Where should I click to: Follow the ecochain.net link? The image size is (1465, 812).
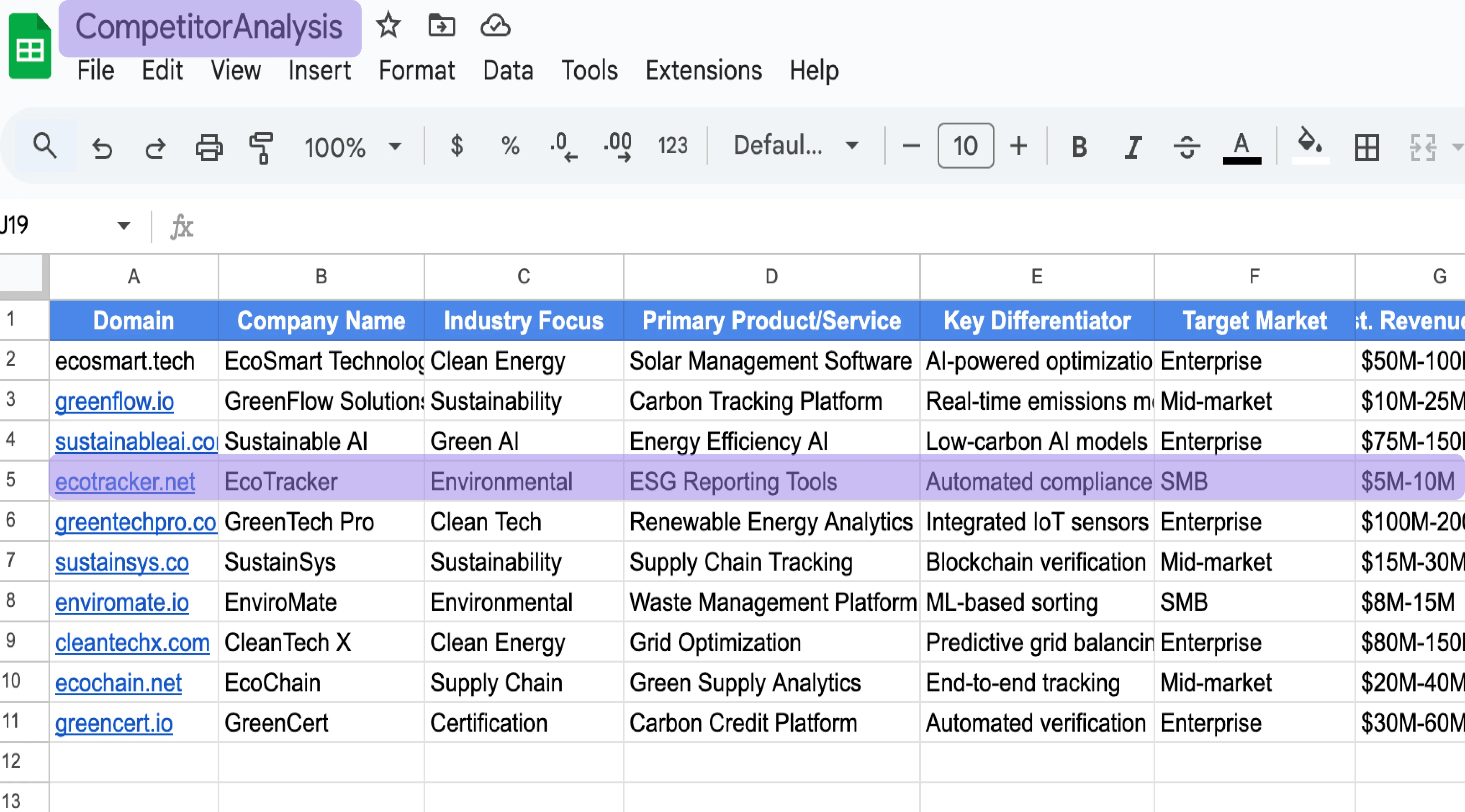118,683
